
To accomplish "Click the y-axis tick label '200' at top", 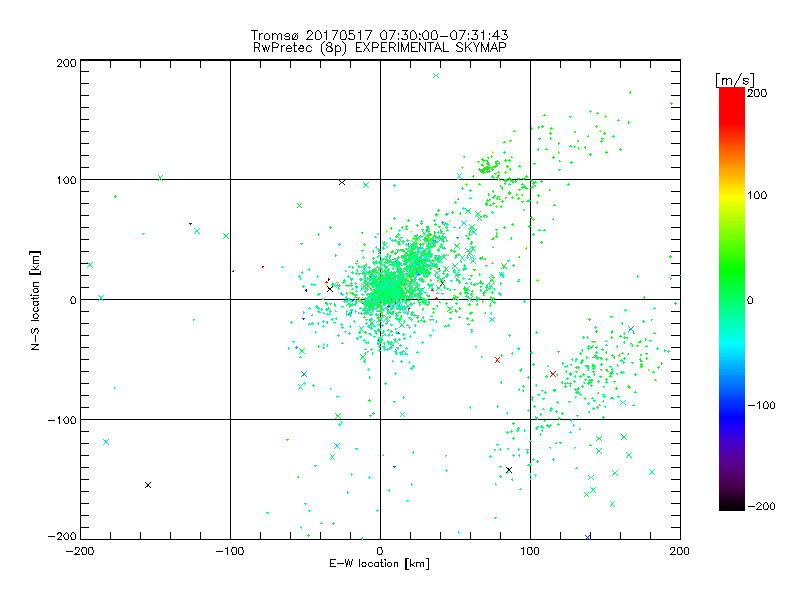I will 66,63.
